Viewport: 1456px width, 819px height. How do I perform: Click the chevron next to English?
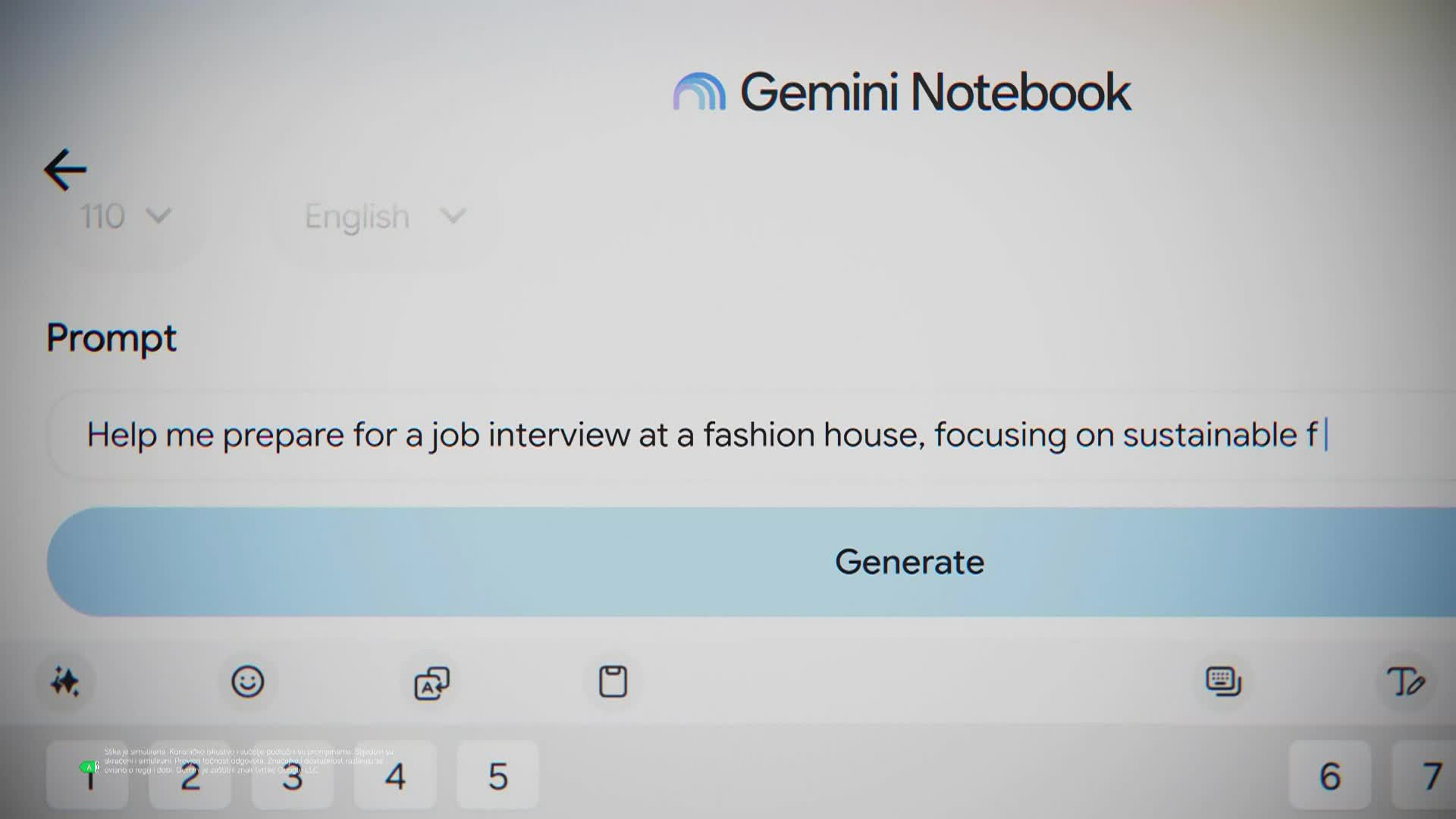pyautogui.click(x=453, y=217)
